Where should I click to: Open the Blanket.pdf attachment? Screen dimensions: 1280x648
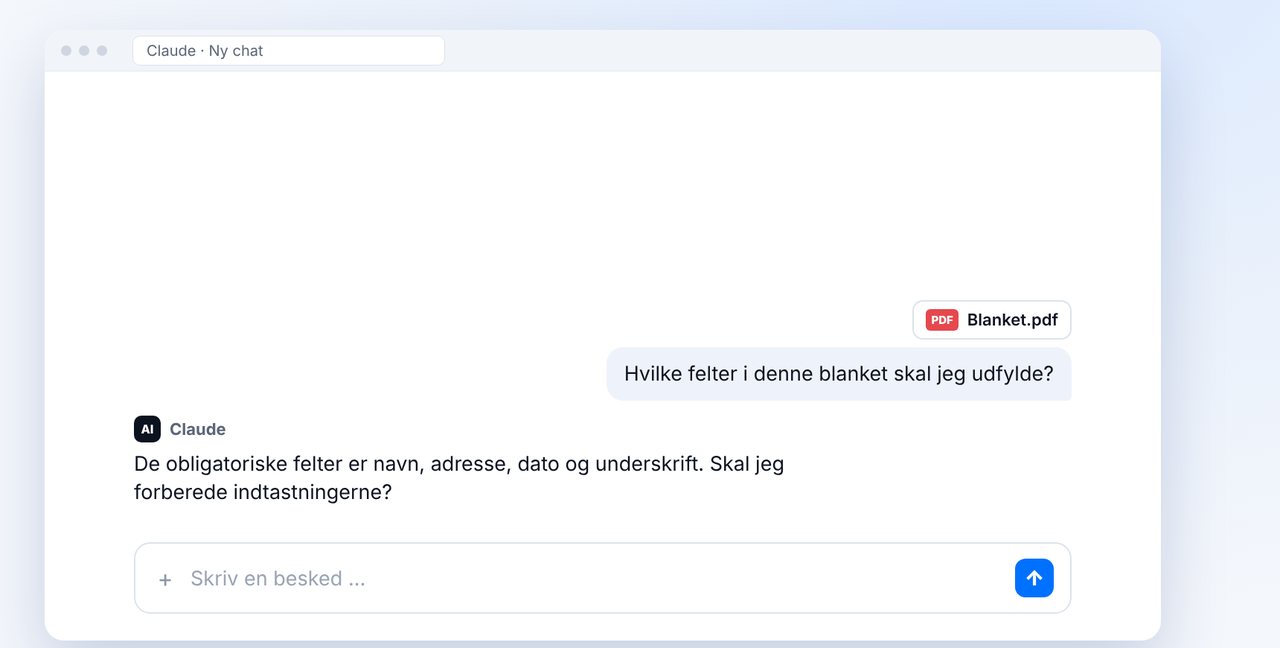point(992,320)
